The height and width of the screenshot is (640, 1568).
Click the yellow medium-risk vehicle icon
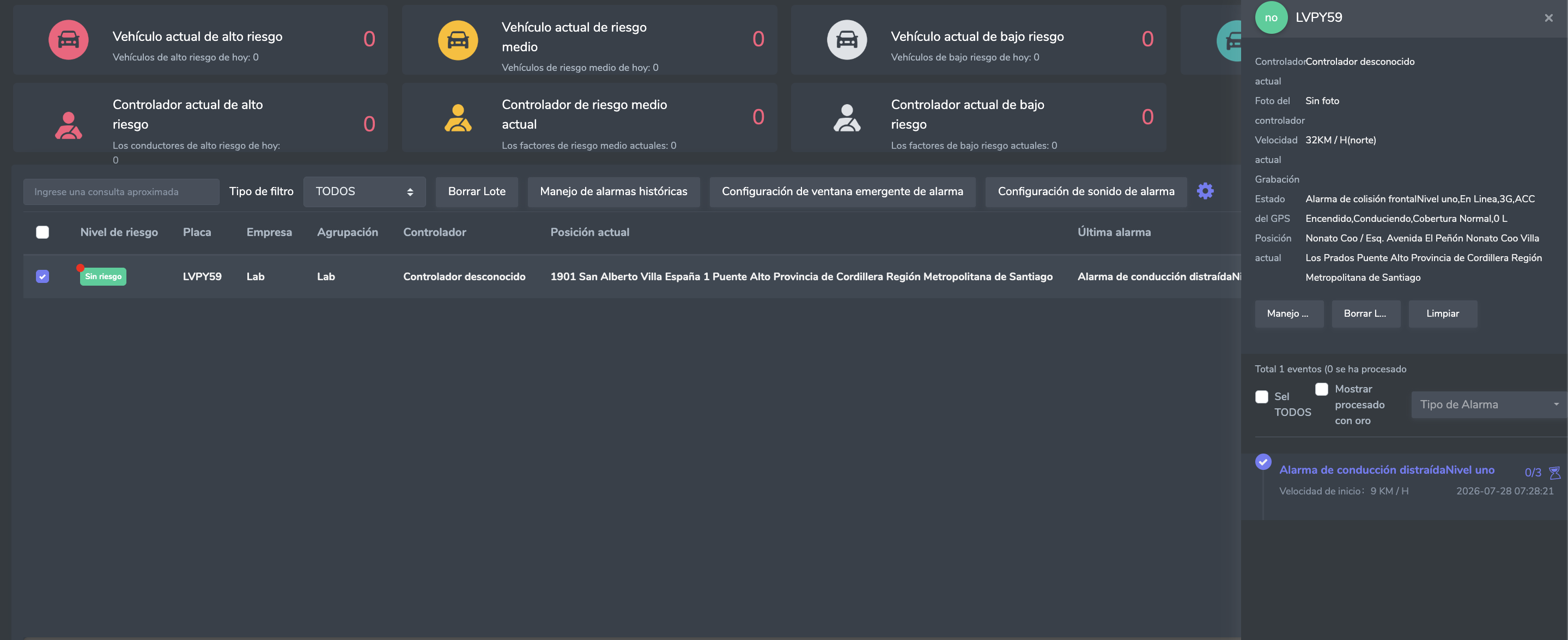click(x=458, y=40)
